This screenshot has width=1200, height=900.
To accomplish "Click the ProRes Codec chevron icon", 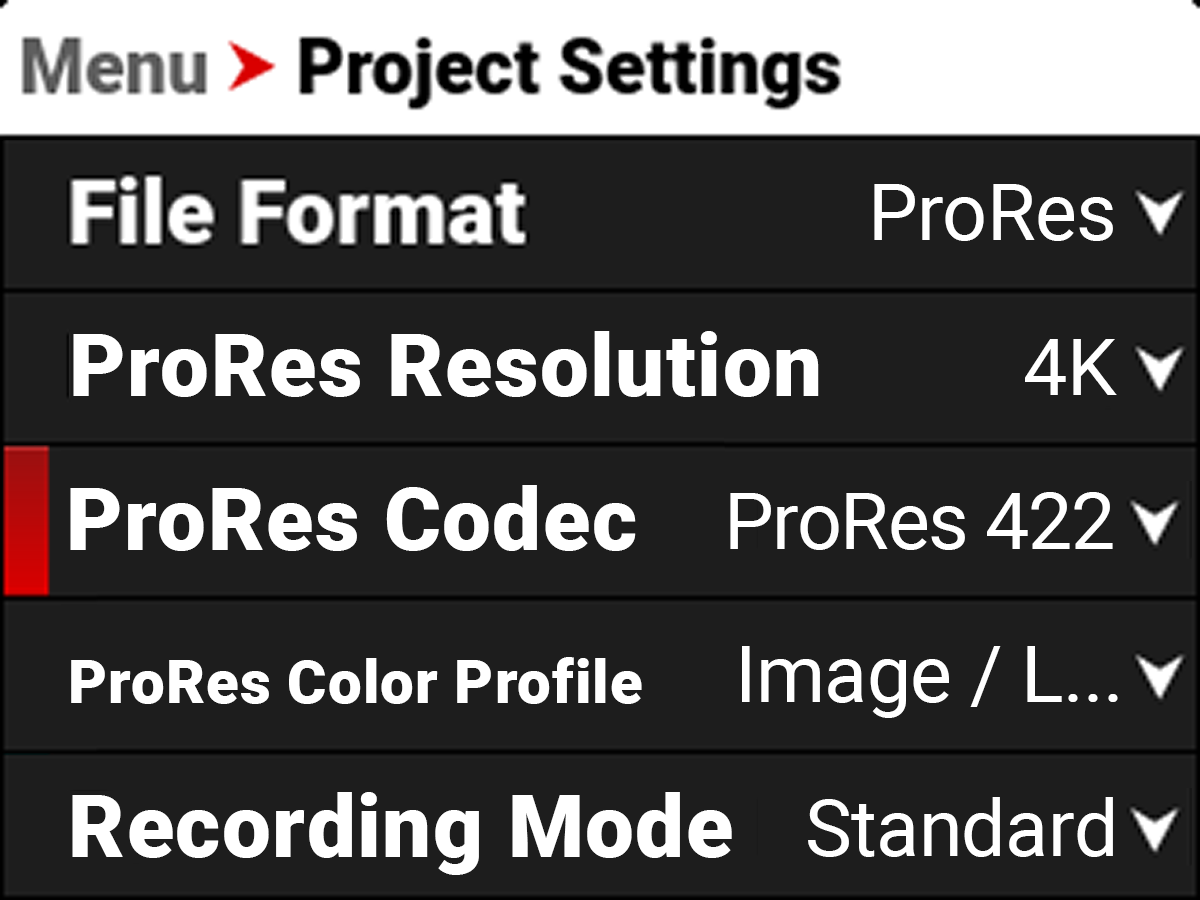I will [x=1160, y=523].
